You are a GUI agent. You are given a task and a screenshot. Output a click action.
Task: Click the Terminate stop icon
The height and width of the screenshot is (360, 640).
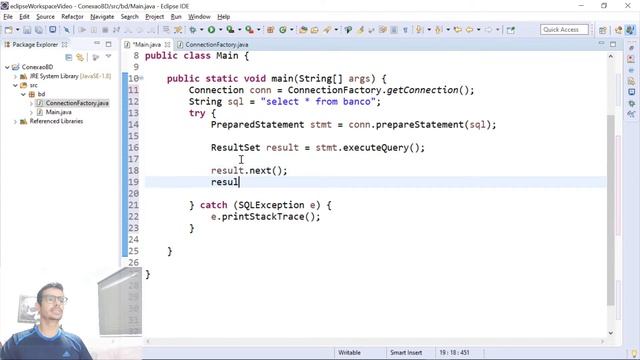pos(105,30)
